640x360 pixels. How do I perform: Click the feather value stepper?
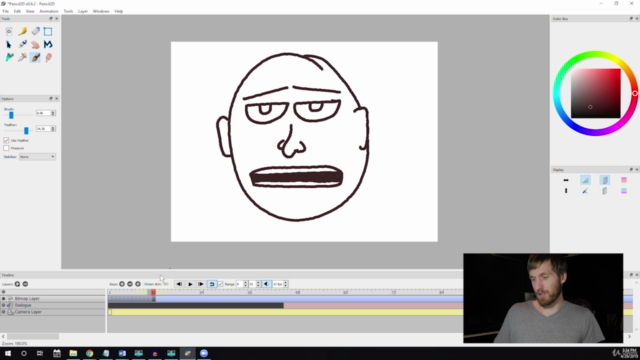pos(53,129)
